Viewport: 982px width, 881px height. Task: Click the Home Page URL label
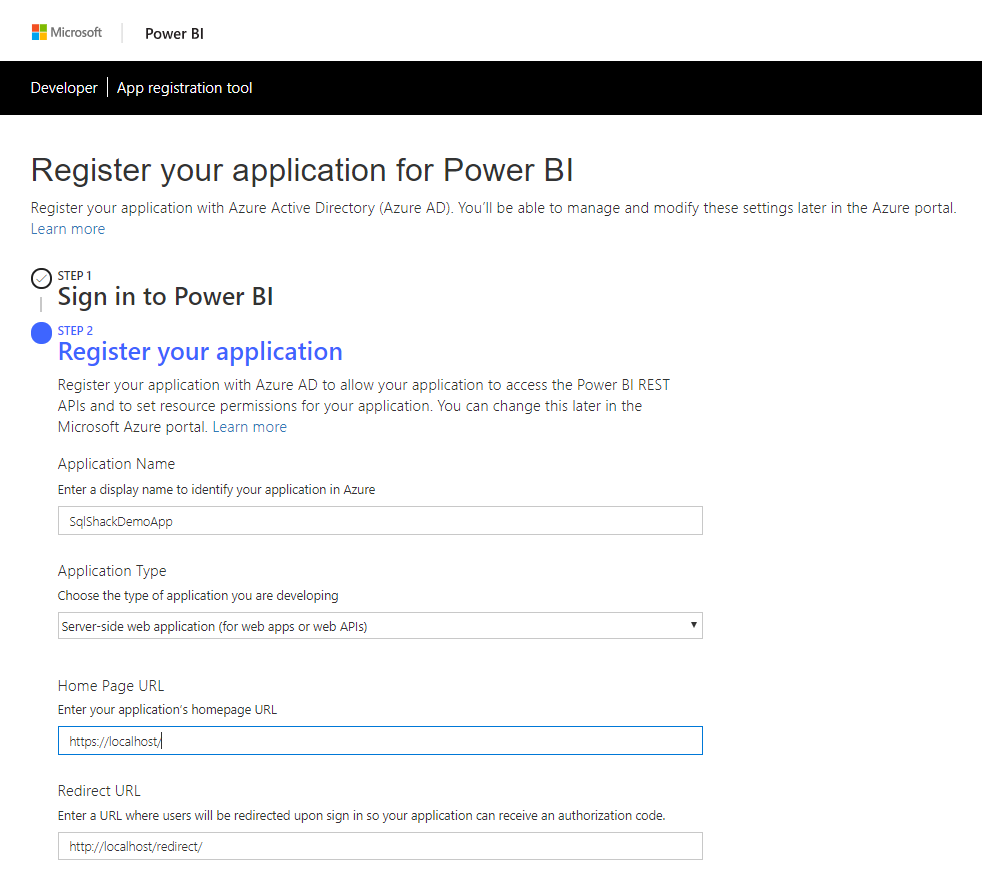111,686
